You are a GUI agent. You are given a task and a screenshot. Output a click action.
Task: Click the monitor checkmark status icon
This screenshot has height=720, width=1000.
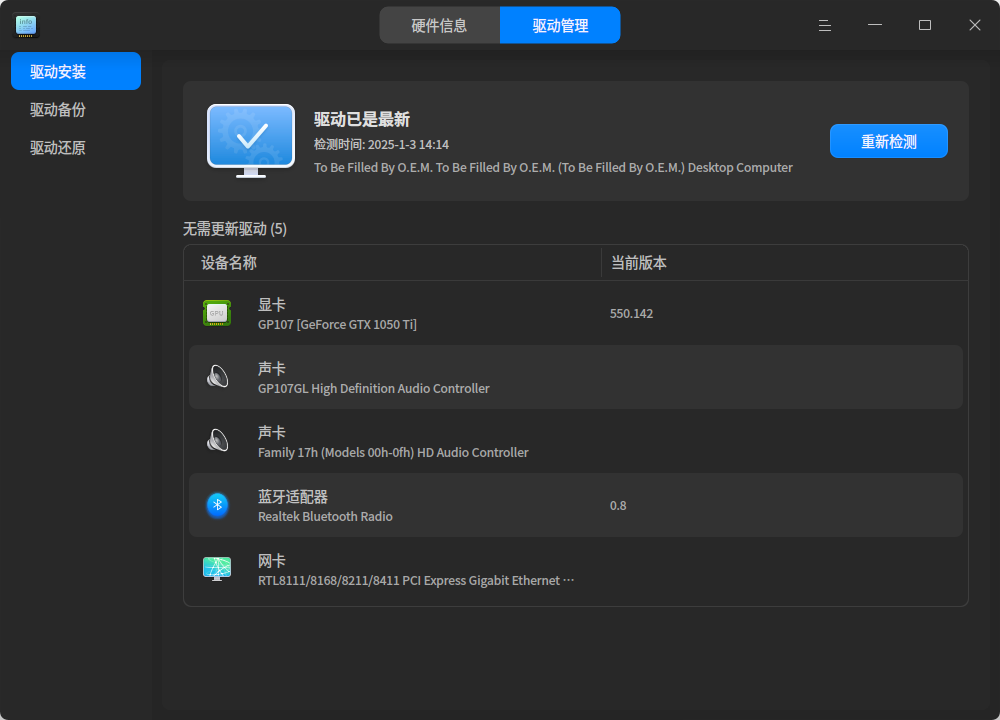coord(251,141)
